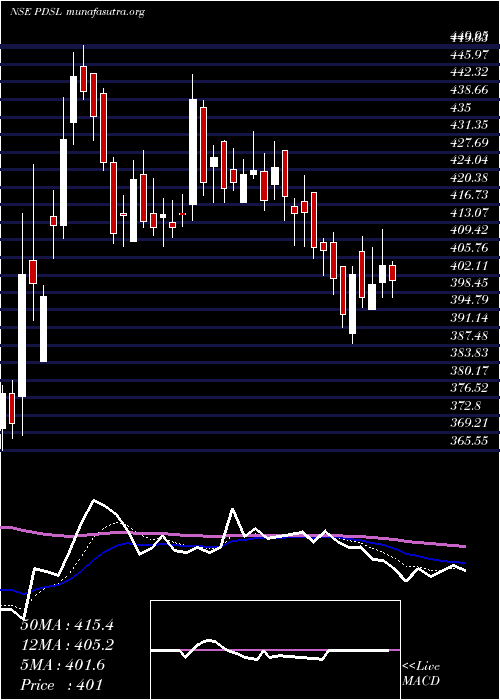The image size is (500, 700).
Task: Click the NSE PDSL munafasutra.org title text
Action: click(x=77, y=12)
